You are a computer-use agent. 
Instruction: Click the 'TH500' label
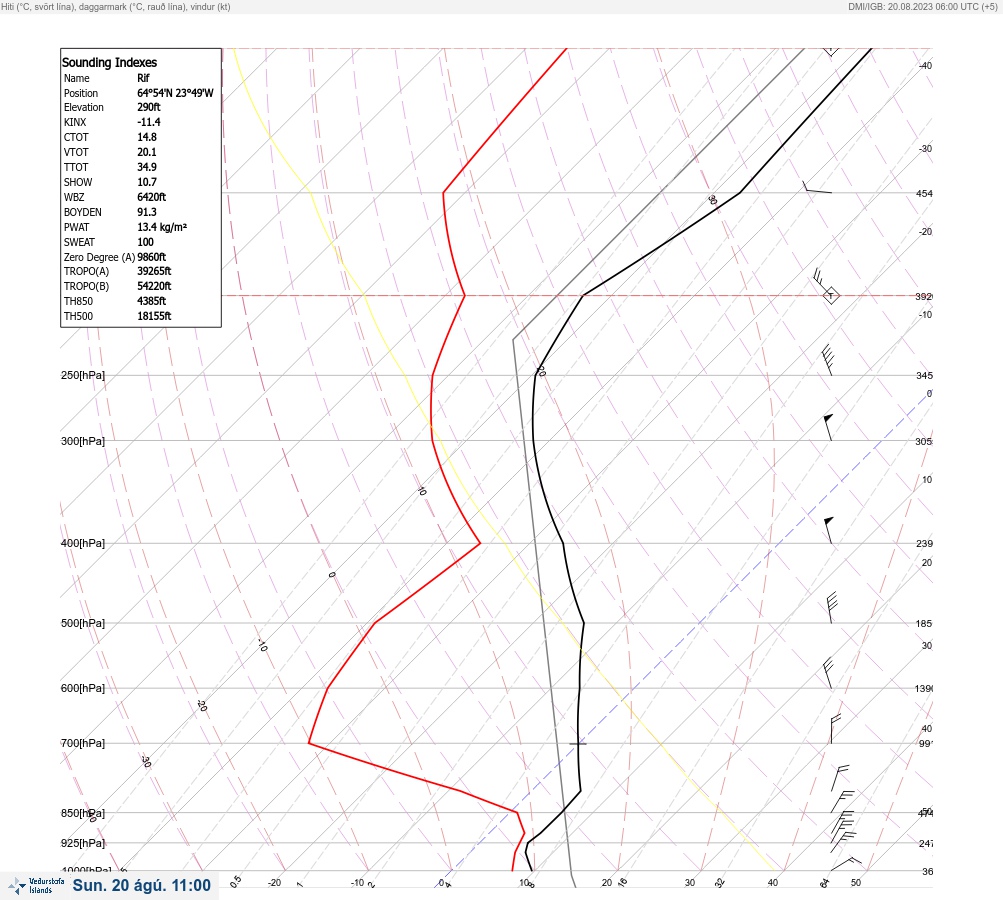(78, 317)
